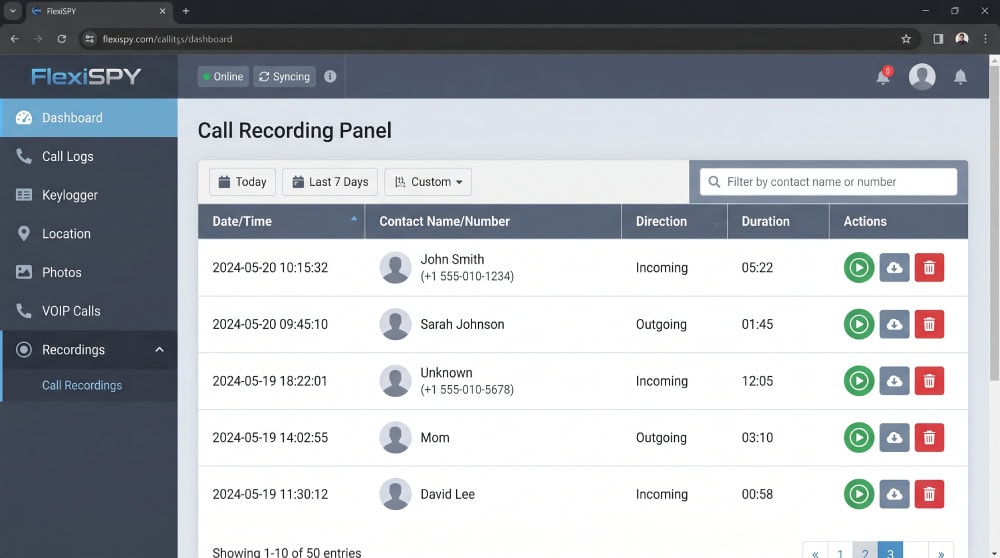This screenshot has height=558, width=1000.
Task: Filter recordings by Today
Action: click(242, 182)
